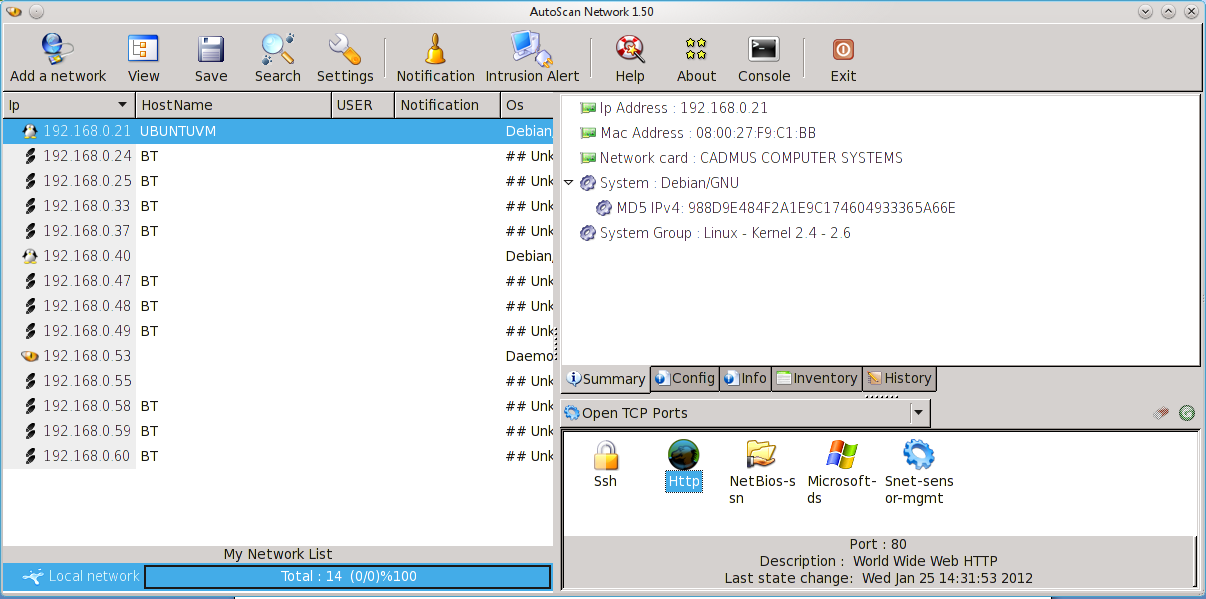1206x599 pixels.
Task: Click the Save floppy disk icon
Action: (x=211, y=49)
